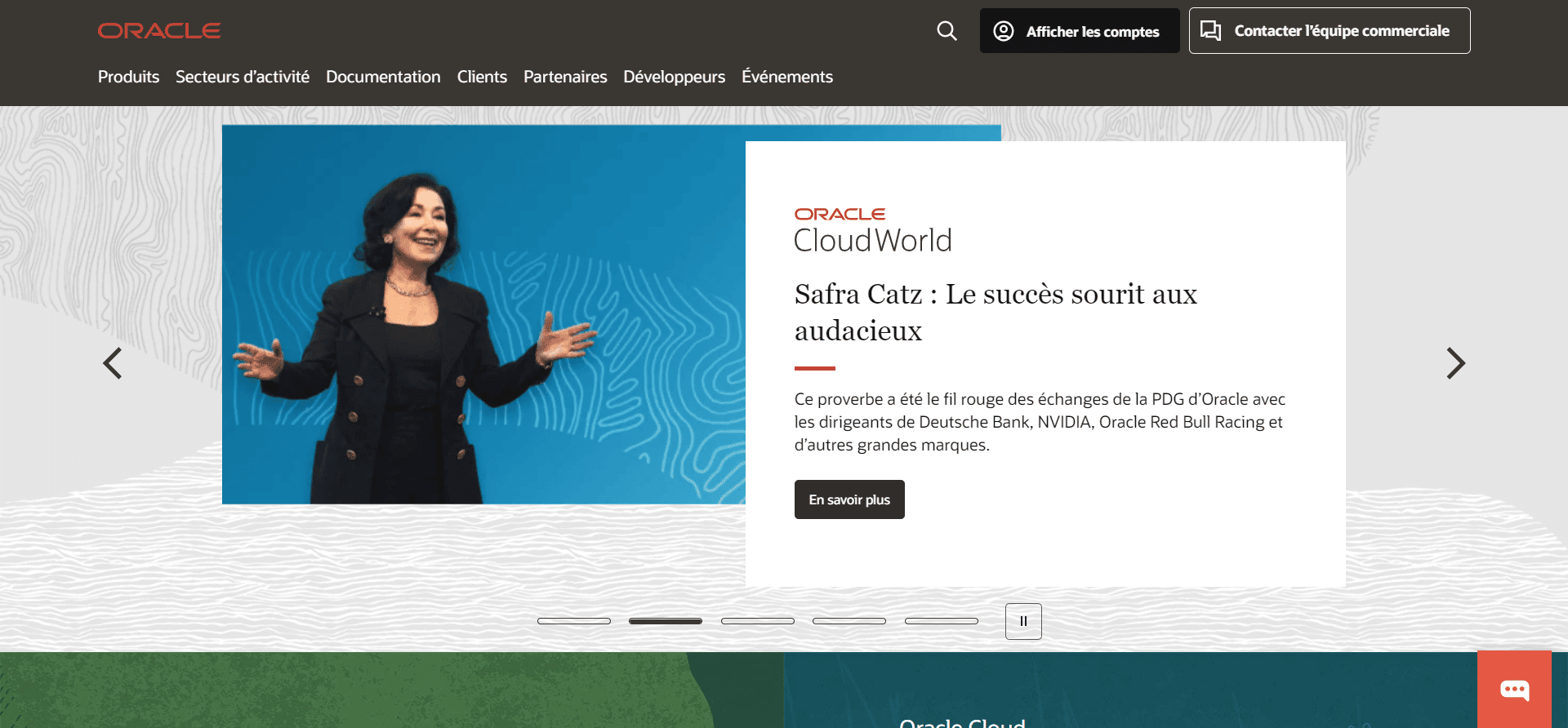Viewport: 1568px width, 728px height.
Task: Open the Partenaires menu
Action: [565, 77]
